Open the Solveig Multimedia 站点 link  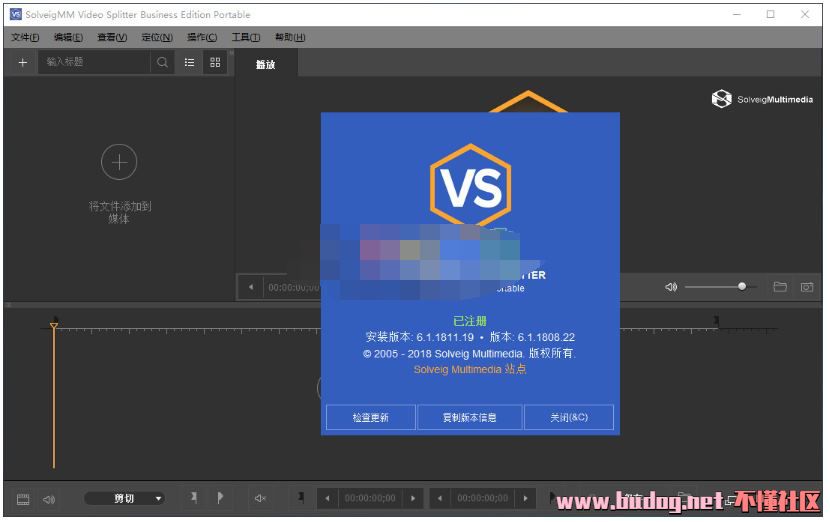tap(469, 369)
